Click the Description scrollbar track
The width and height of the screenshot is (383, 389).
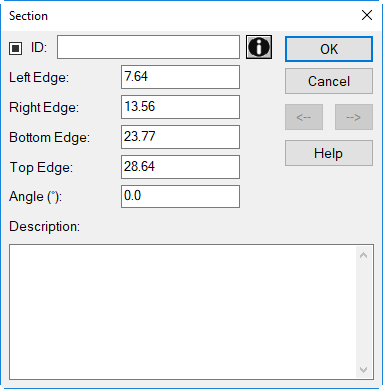(364, 312)
